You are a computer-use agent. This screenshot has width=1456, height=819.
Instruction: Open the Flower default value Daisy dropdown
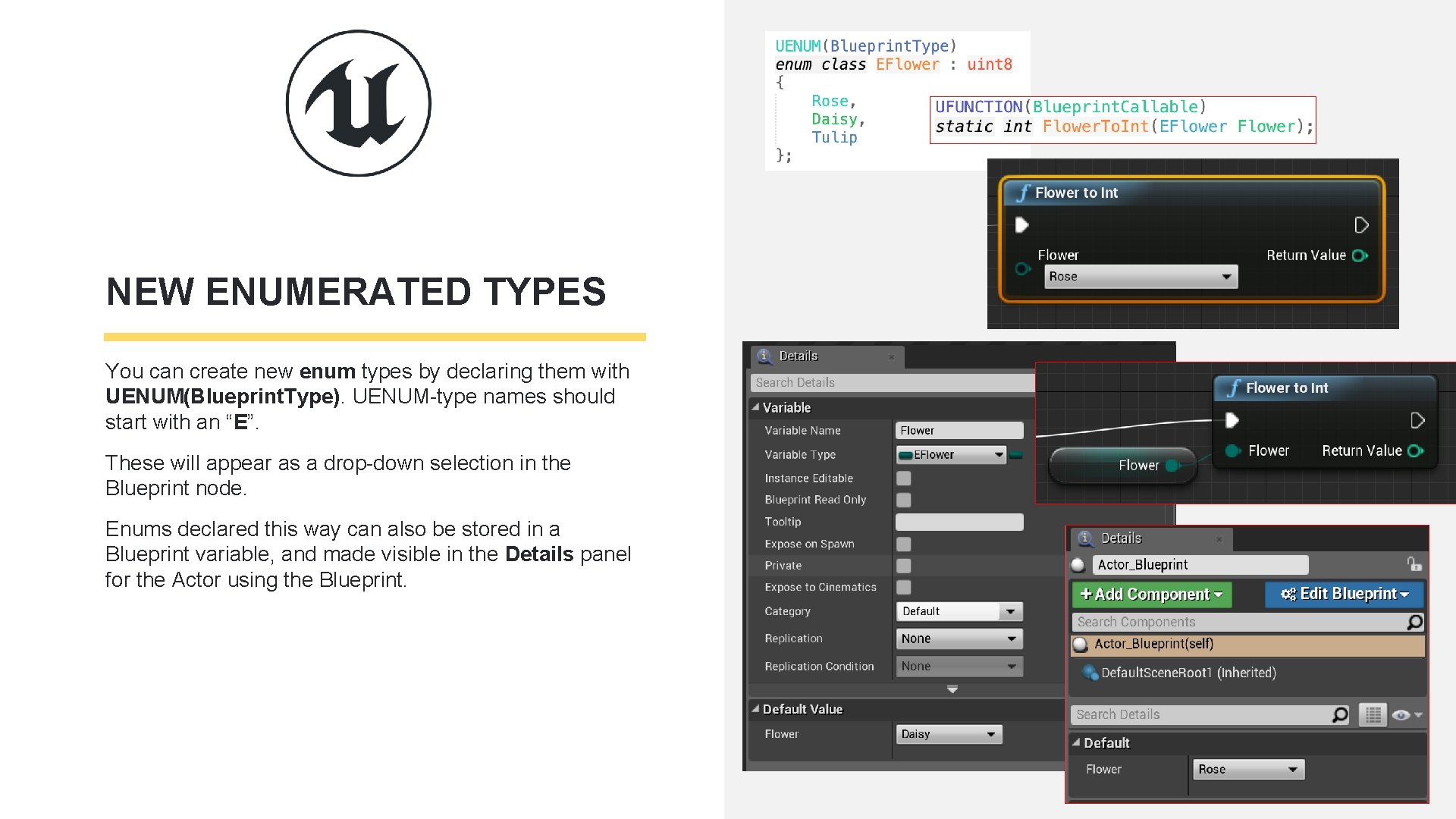pos(949,734)
